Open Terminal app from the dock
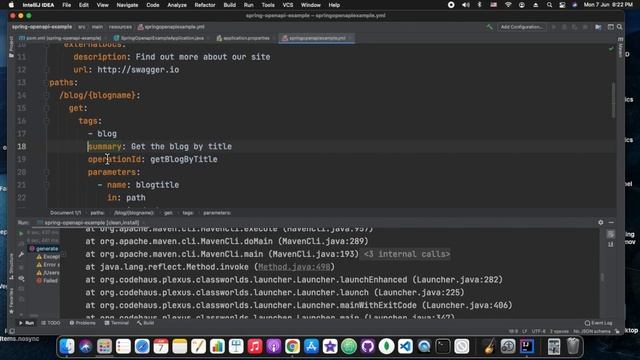The height and width of the screenshot is (360, 640). (442, 347)
